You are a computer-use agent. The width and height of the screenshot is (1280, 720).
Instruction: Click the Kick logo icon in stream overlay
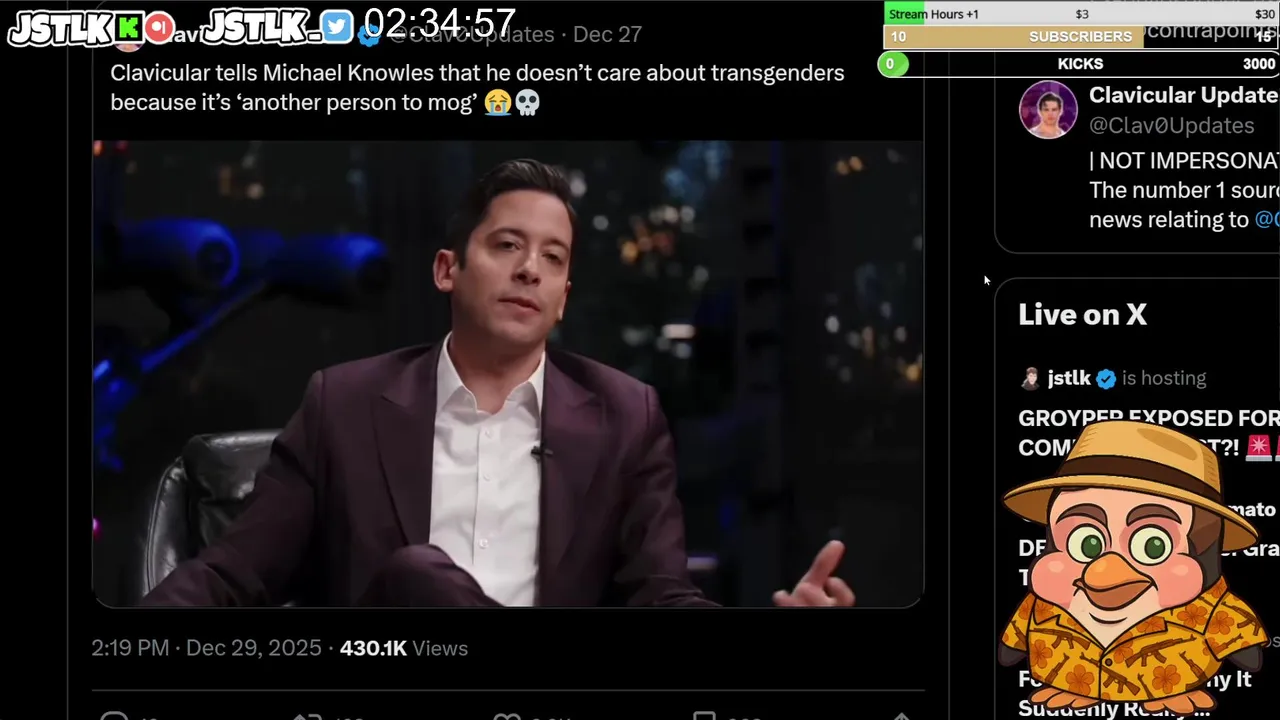tap(130, 29)
